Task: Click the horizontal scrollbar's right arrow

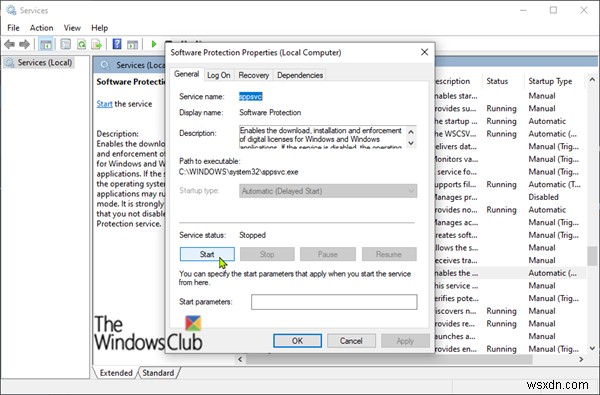Action: pos(581,359)
